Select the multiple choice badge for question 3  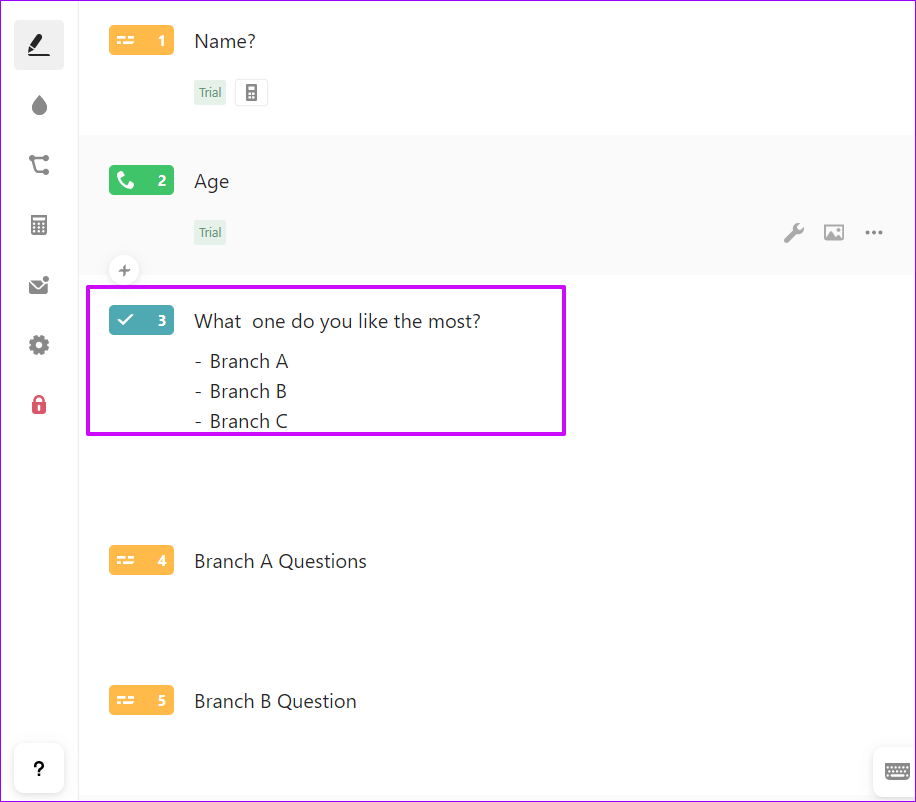point(141,321)
